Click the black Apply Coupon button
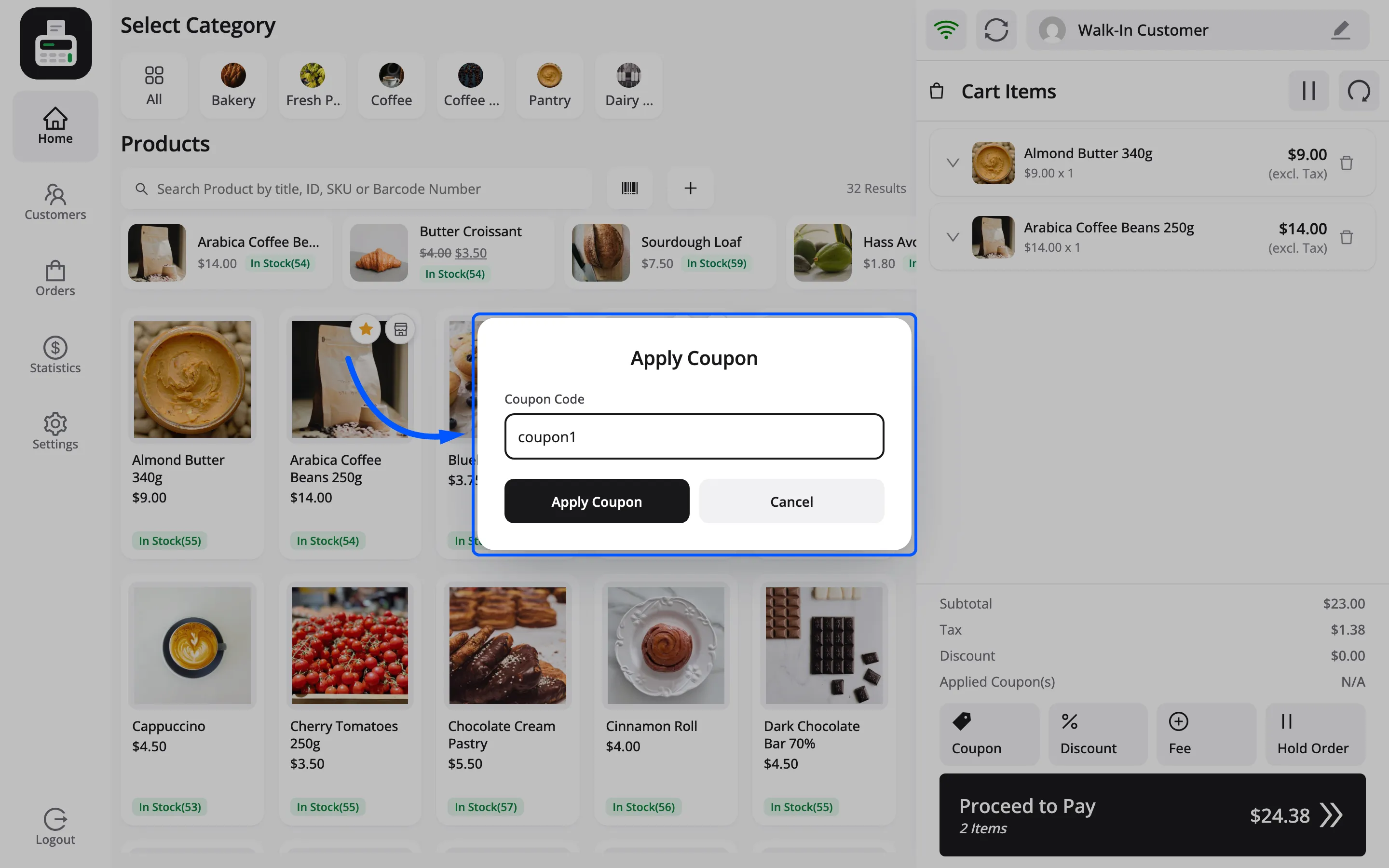The height and width of the screenshot is (868, 1389). (596, 501)
